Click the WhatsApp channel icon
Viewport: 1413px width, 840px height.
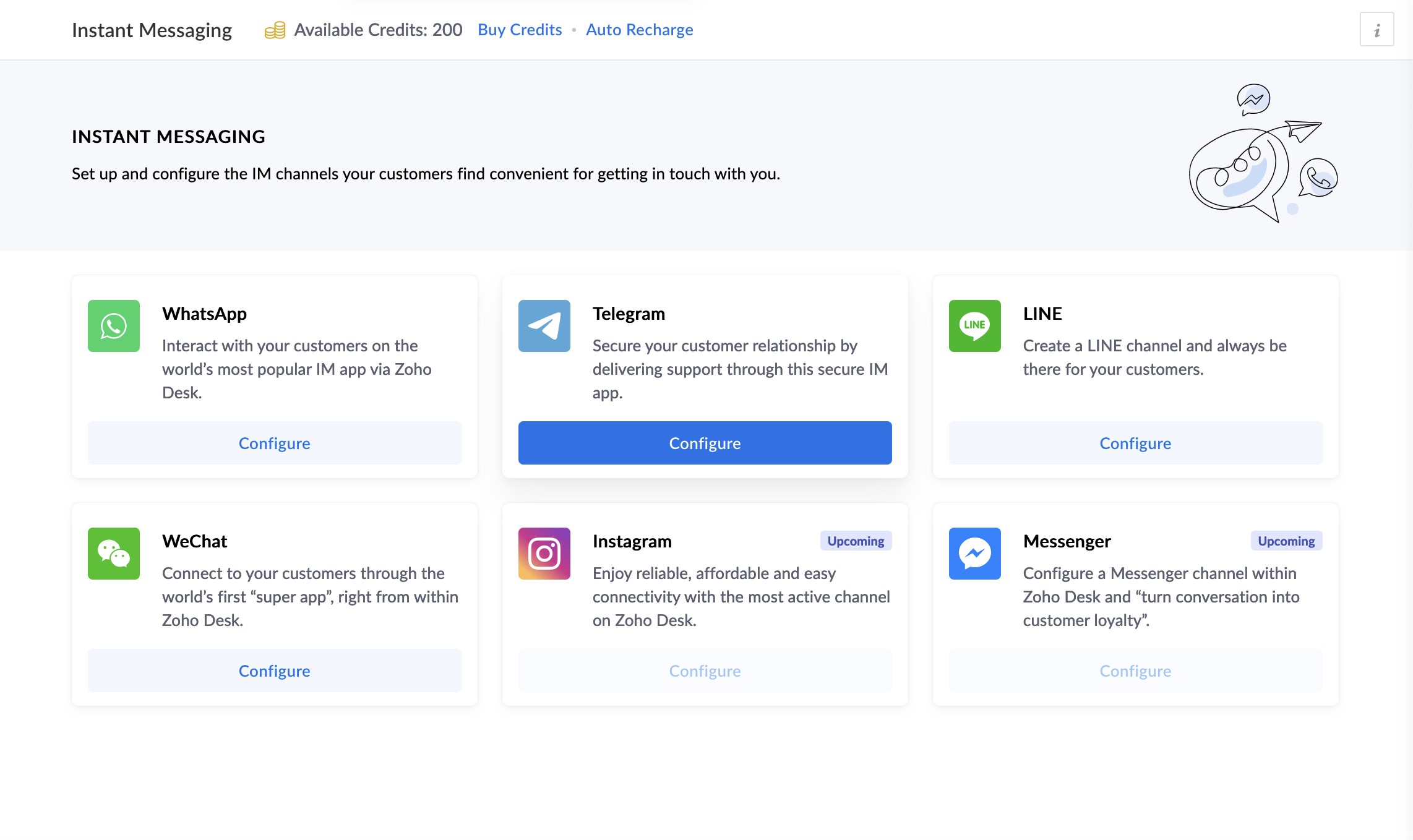point(114,326)
